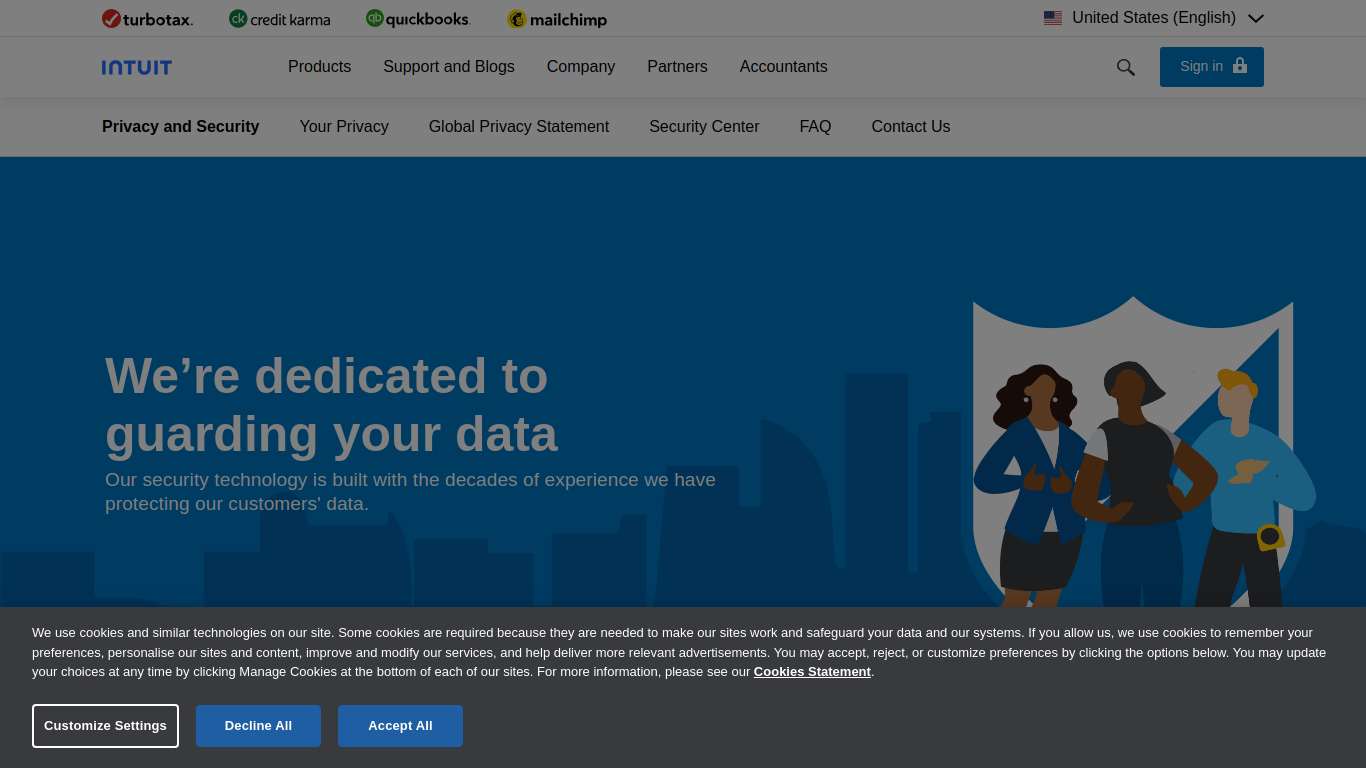
Task: Open the Credit Karma logo link
Action: pos(279,19)
